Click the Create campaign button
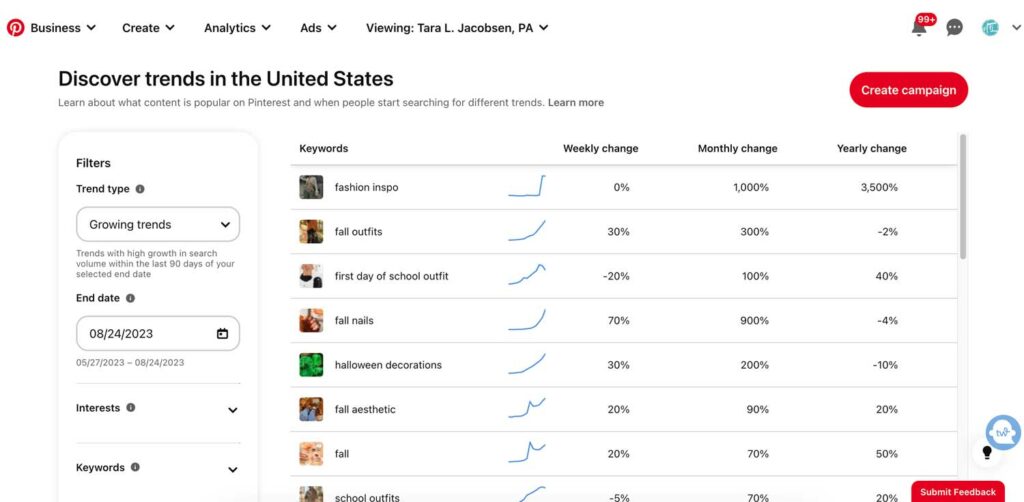 point(908,90)
